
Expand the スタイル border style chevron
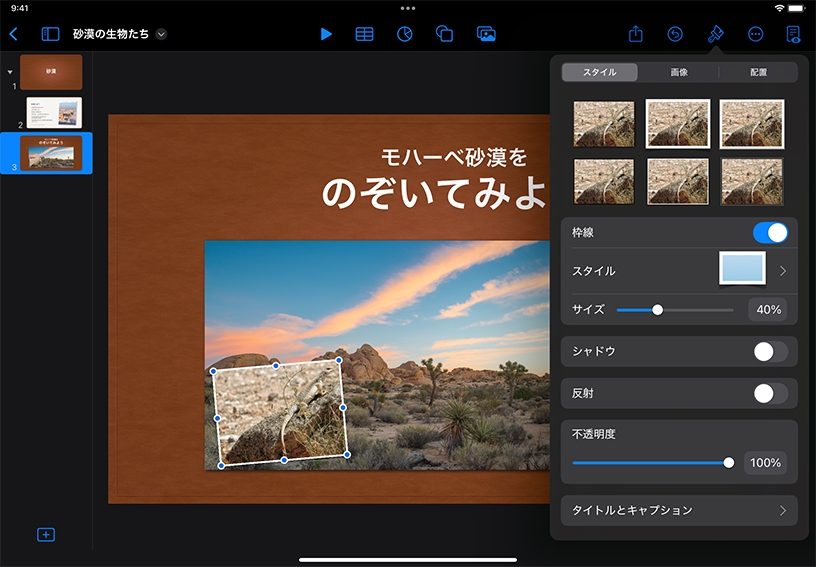783,271
